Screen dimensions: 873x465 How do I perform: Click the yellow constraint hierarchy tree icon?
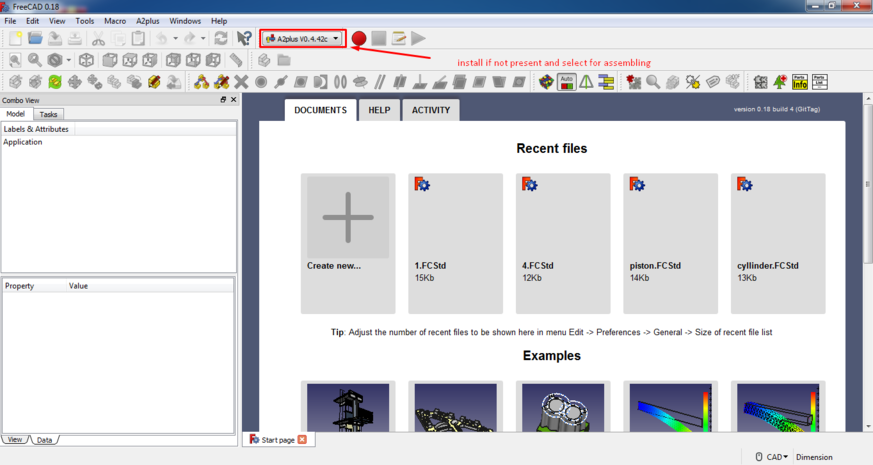point(606,82)
